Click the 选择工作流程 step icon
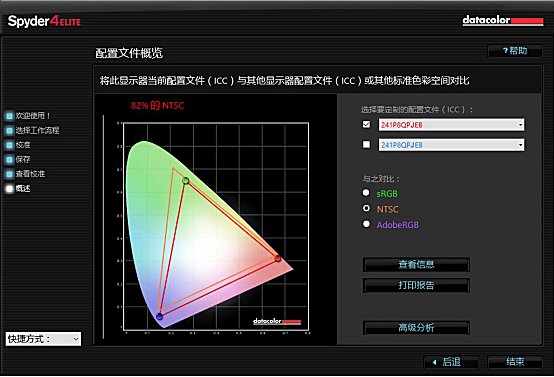Image resolution: width=554 pixels, height=377 pixels. tap(10, 130)
